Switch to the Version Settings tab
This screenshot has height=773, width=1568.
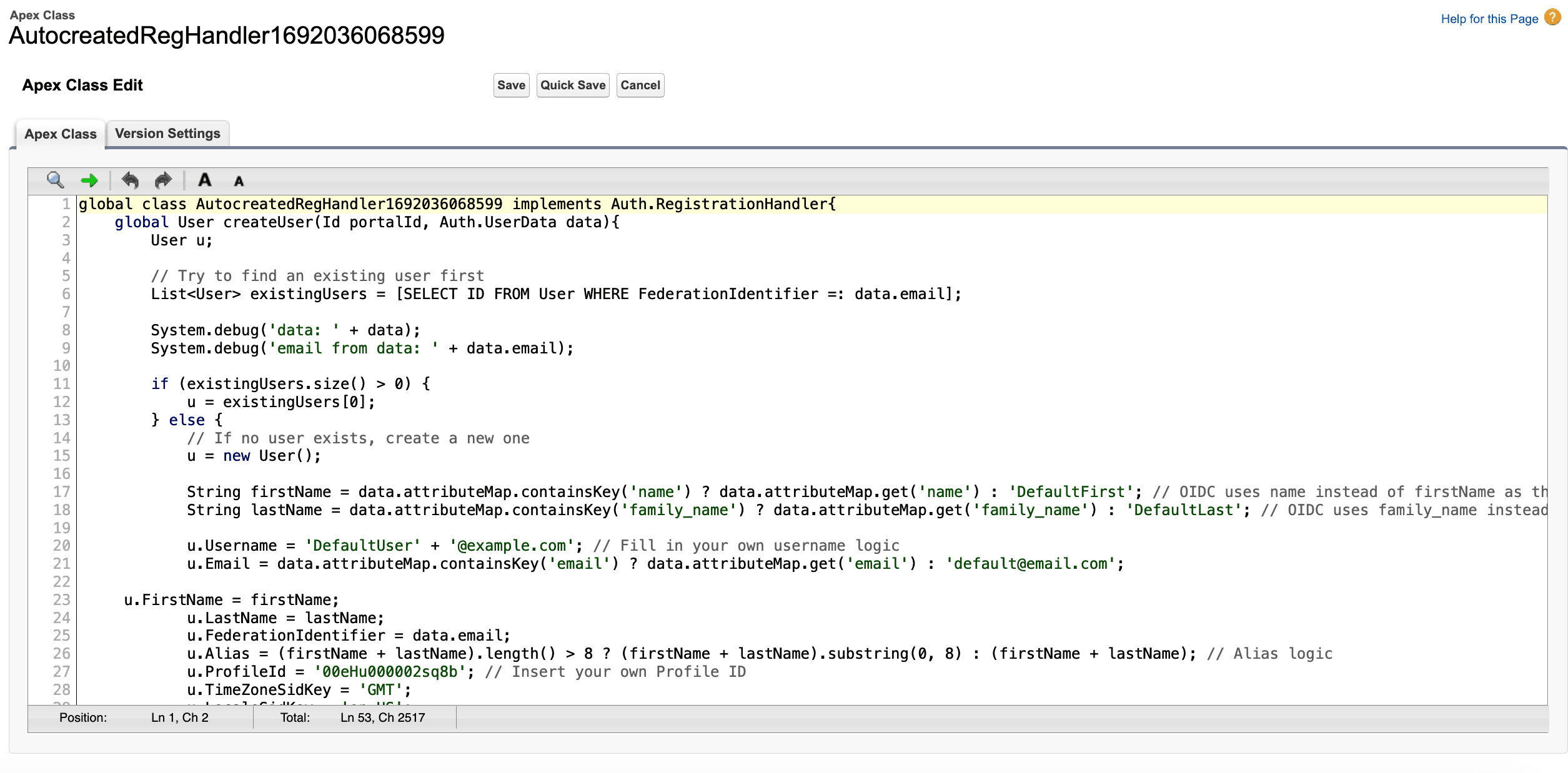(167, 133)
